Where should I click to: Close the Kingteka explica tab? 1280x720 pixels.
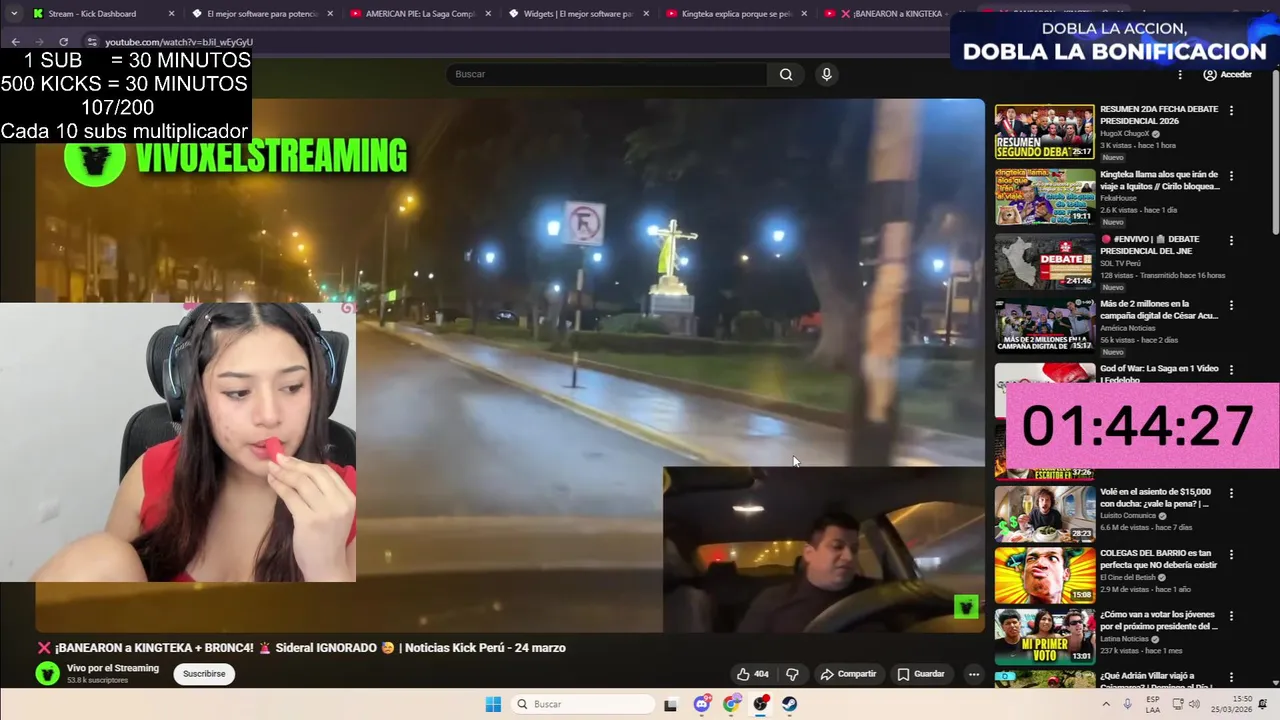[805, 14]
